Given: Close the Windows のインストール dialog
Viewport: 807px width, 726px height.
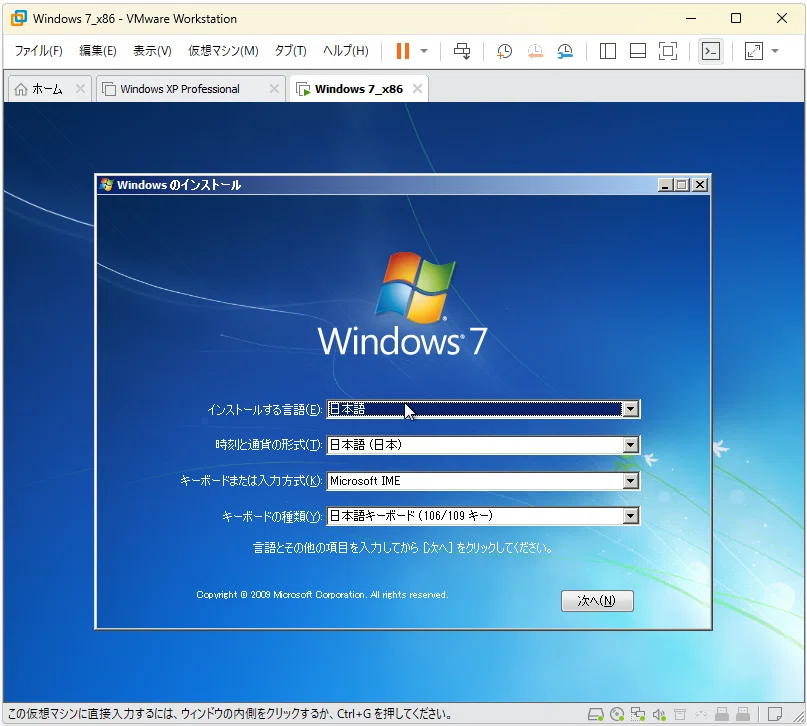Looking at the screenshot, I should [x=700, y=185].
